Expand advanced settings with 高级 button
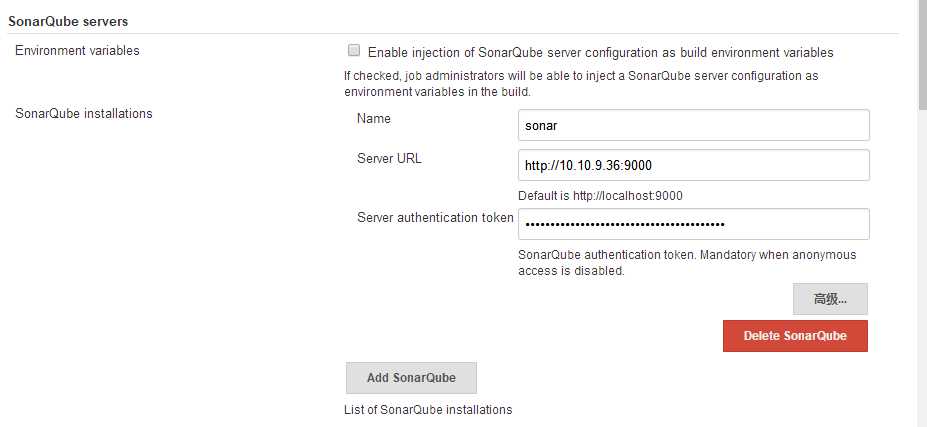The image size is (927, 427). (x=830, y=299)
